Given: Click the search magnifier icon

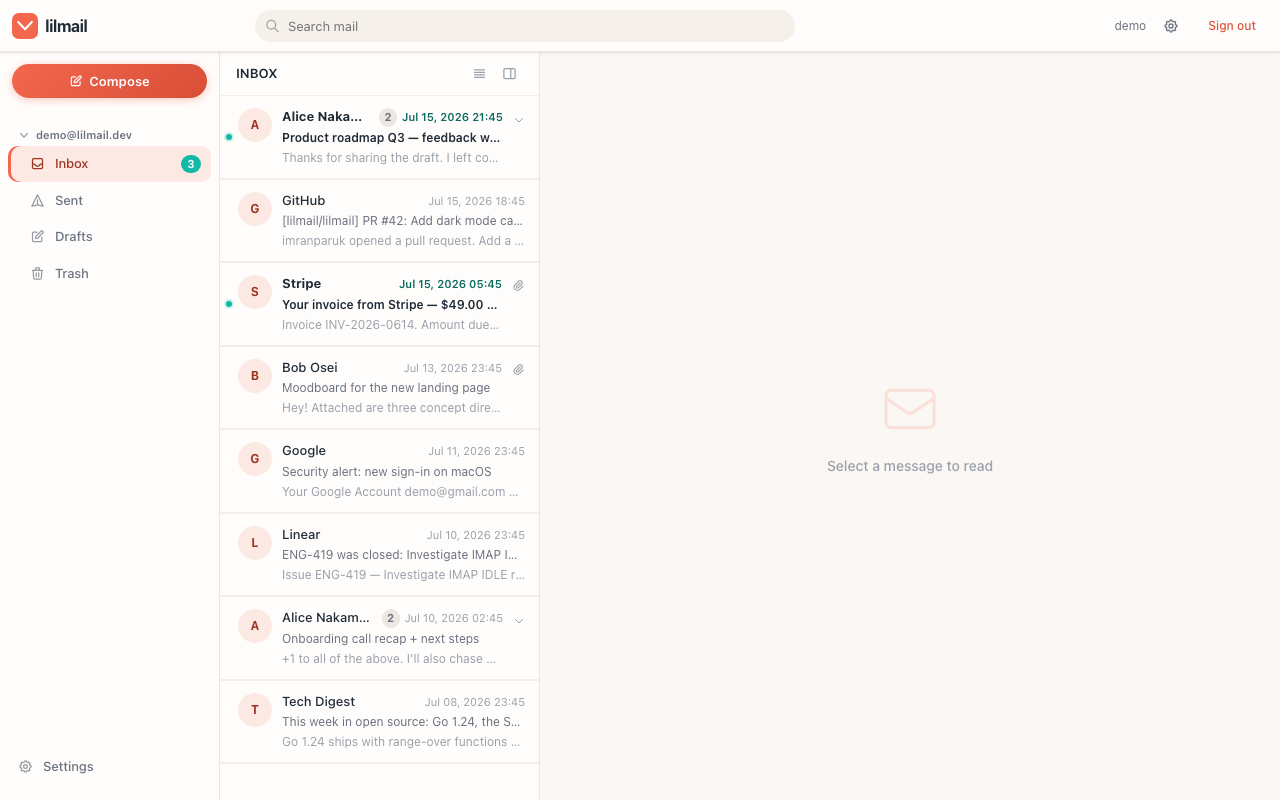Looking at the screenshot, I should tap(272, 26).
